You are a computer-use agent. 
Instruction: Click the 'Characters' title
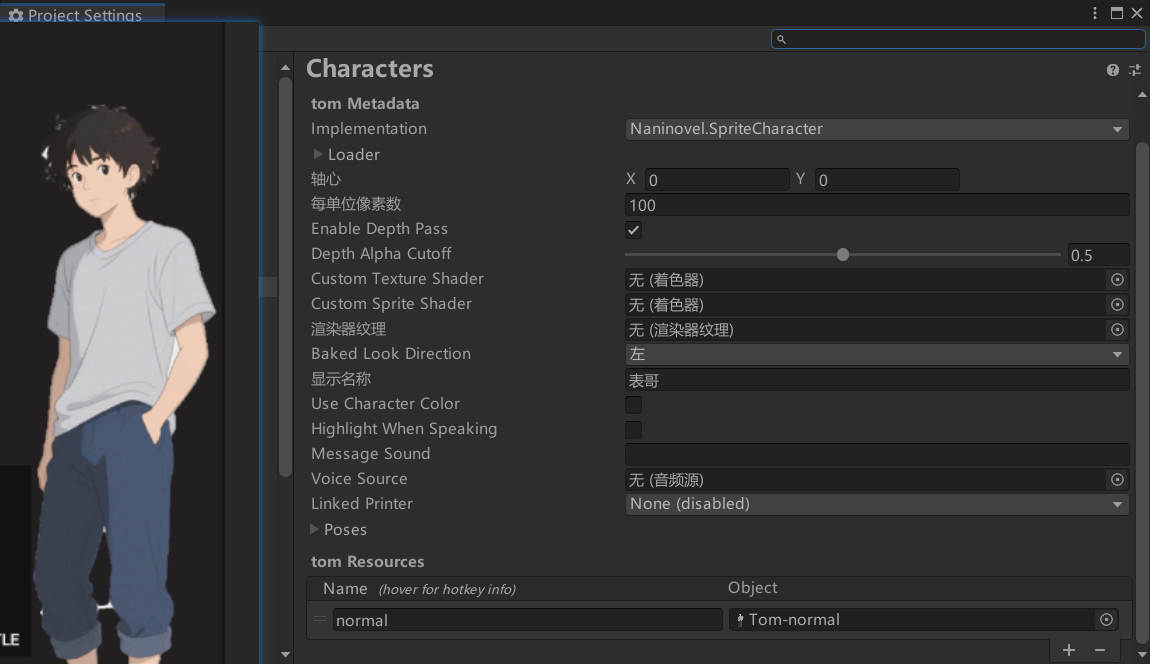point(370,68)
